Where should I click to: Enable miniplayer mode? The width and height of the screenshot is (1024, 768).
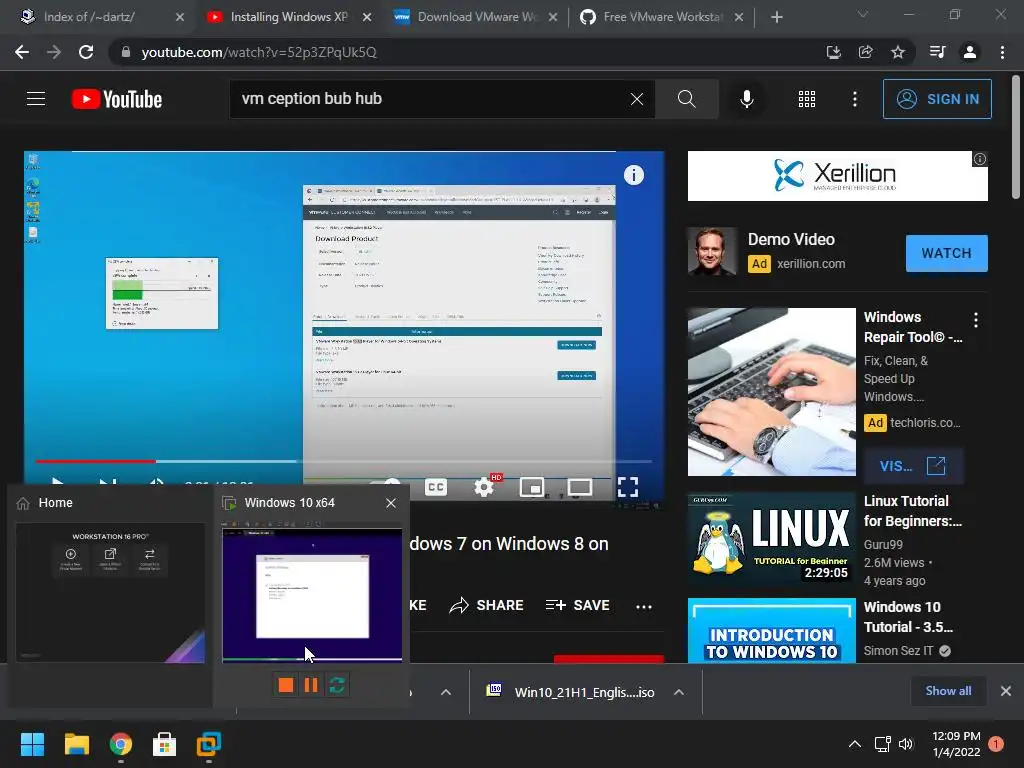[x=532, y=487]
